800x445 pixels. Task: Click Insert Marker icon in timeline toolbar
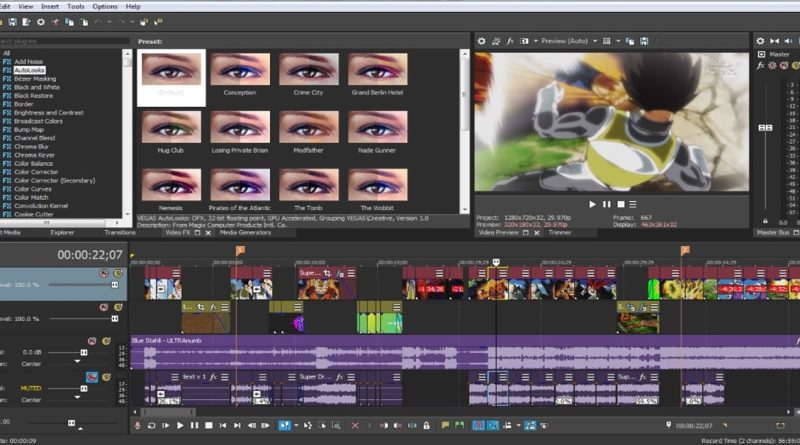[445, 425]
